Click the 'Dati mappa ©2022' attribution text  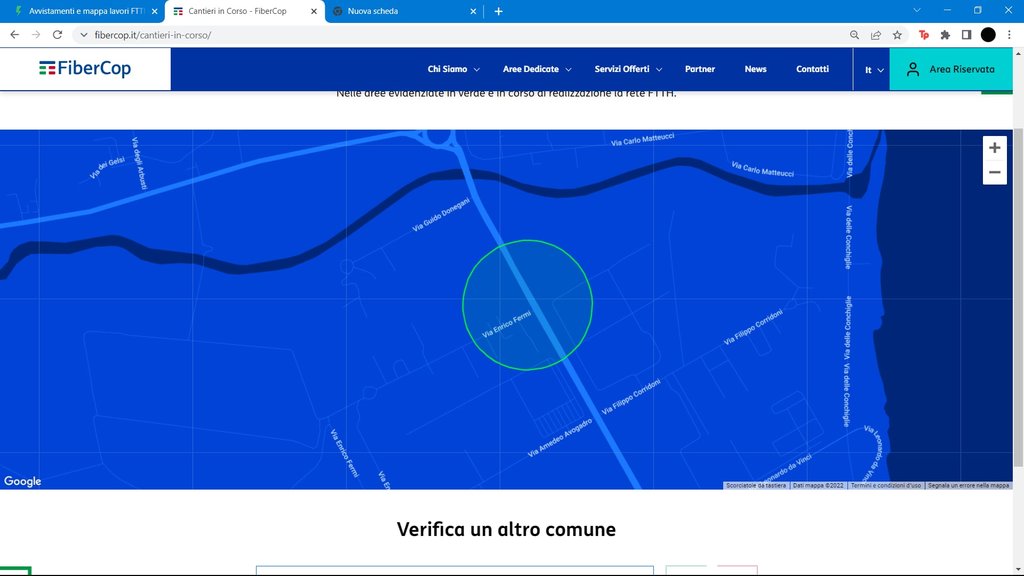tap(818, 485)
